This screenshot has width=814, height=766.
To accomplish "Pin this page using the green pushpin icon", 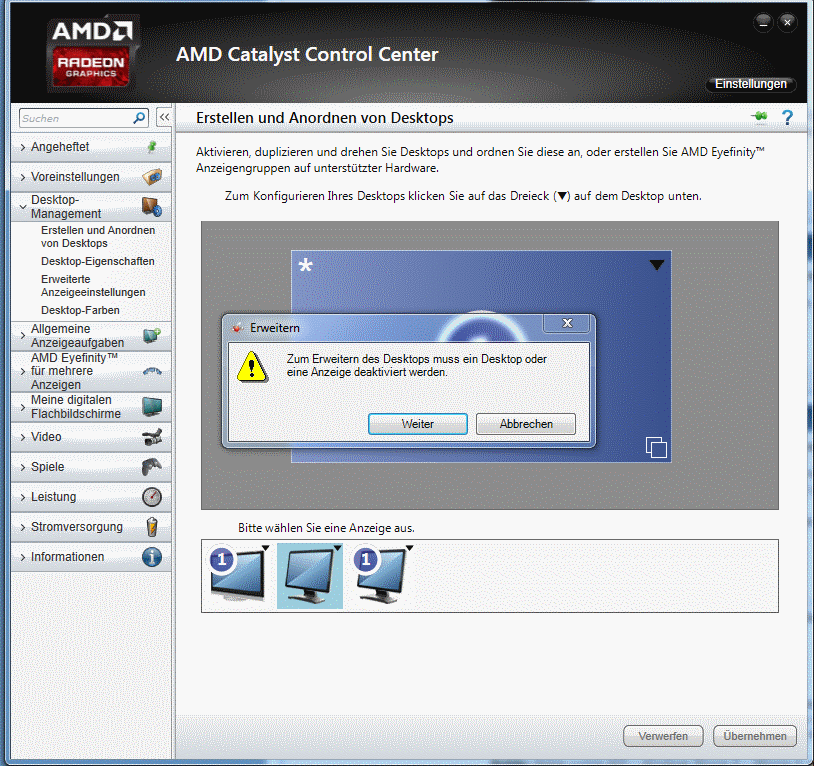I will tap(759, 117).
